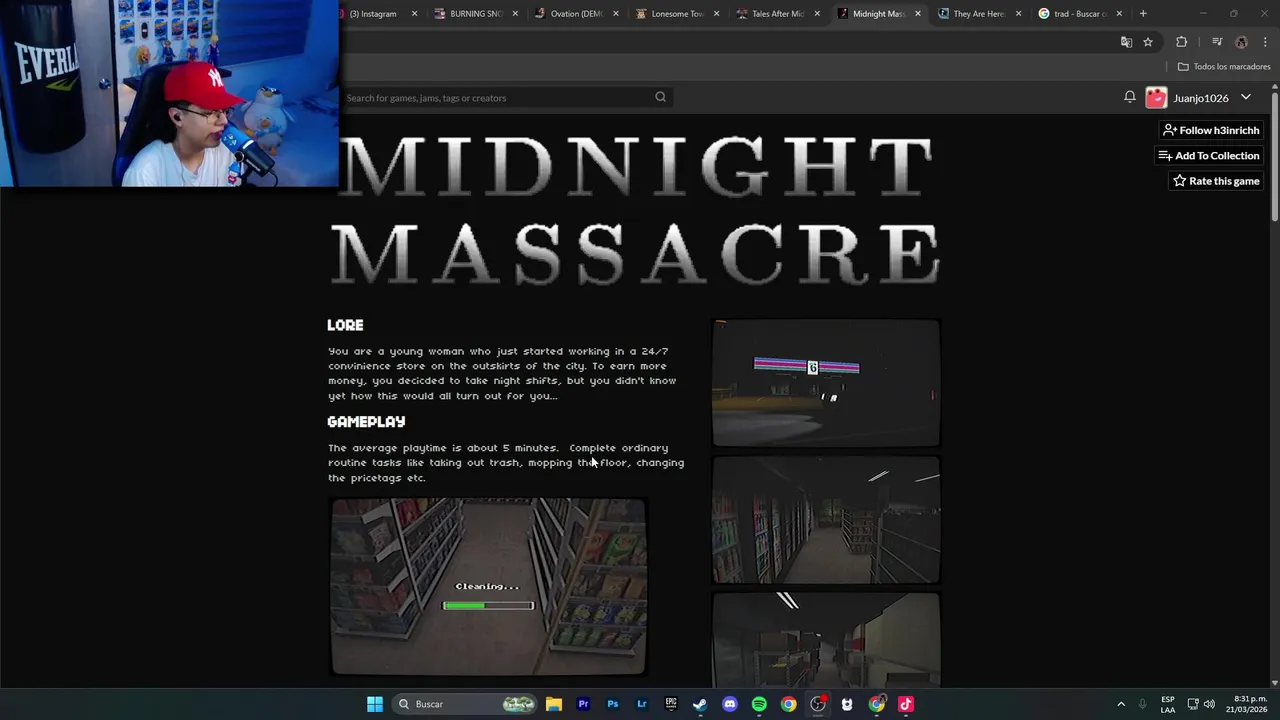Close the Instagram tab
Viewport: 1280px width, 720px height.
(x=414, y=14)
